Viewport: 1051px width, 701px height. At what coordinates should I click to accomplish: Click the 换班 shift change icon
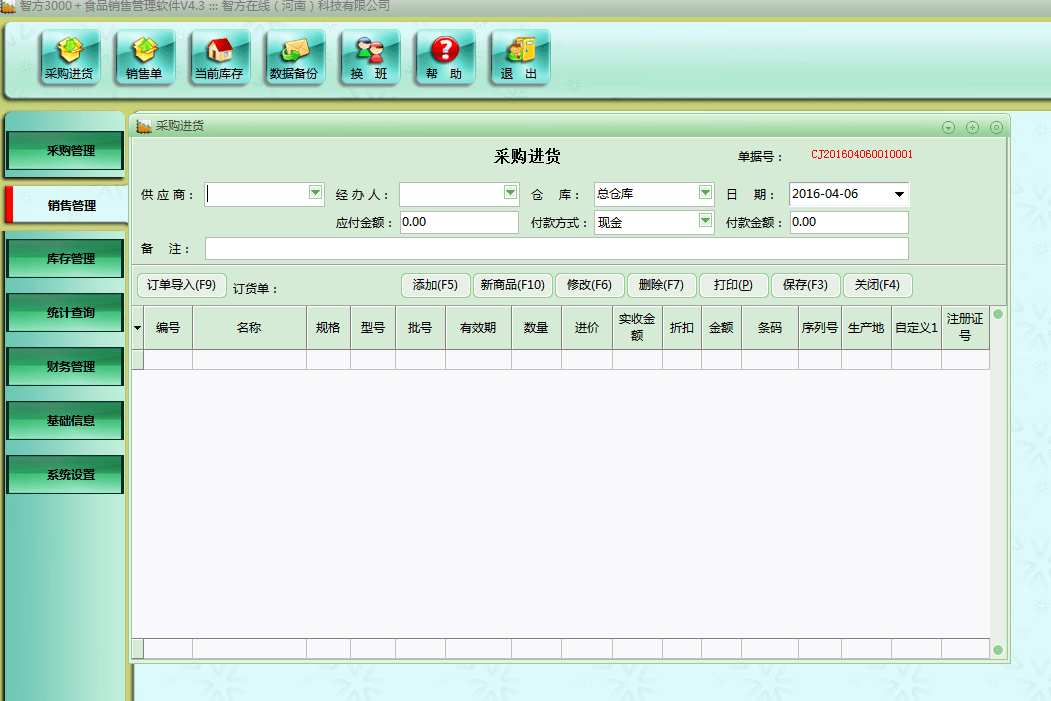coord(369,57)
